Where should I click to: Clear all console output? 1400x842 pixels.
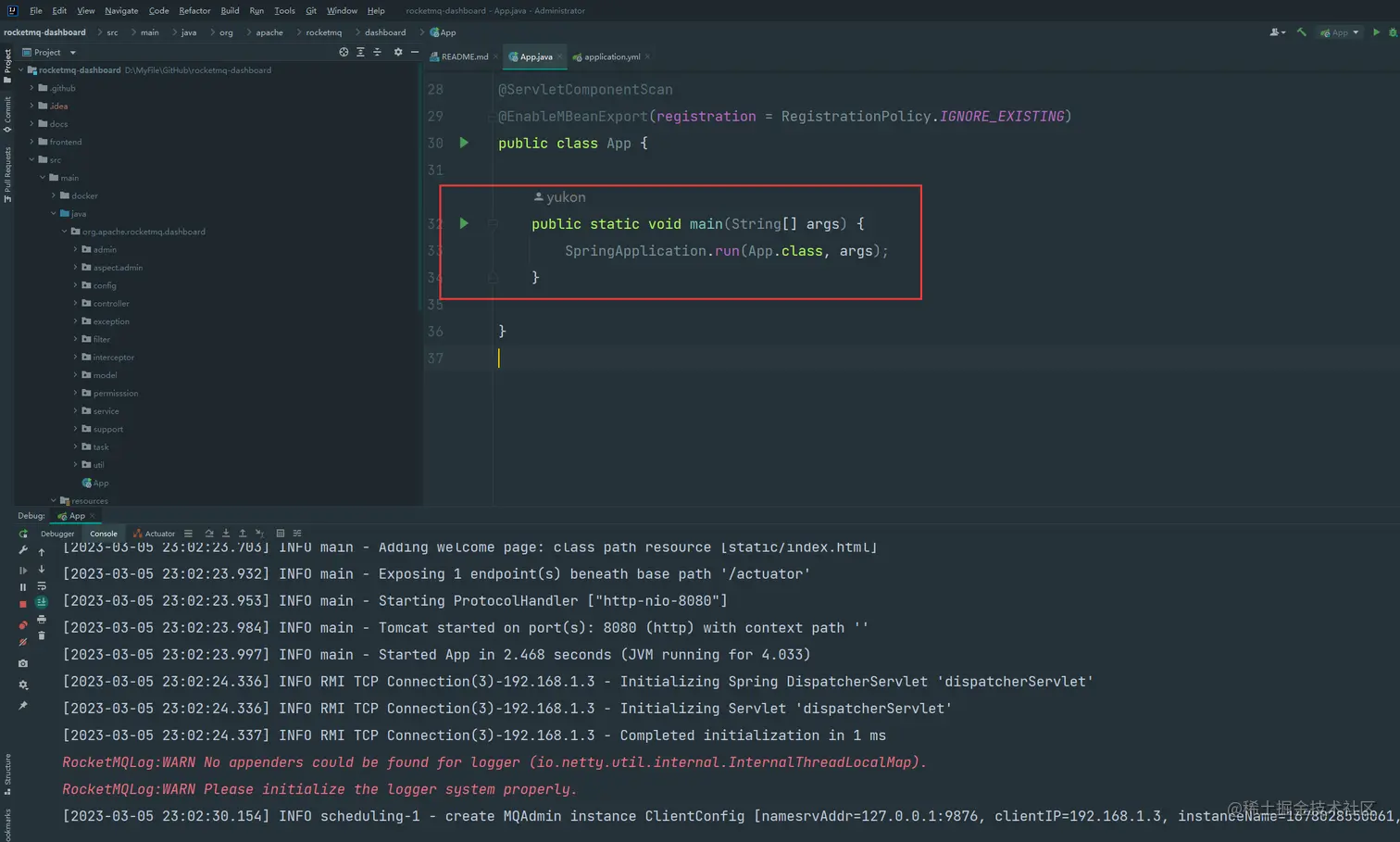[x=42, y=635]
